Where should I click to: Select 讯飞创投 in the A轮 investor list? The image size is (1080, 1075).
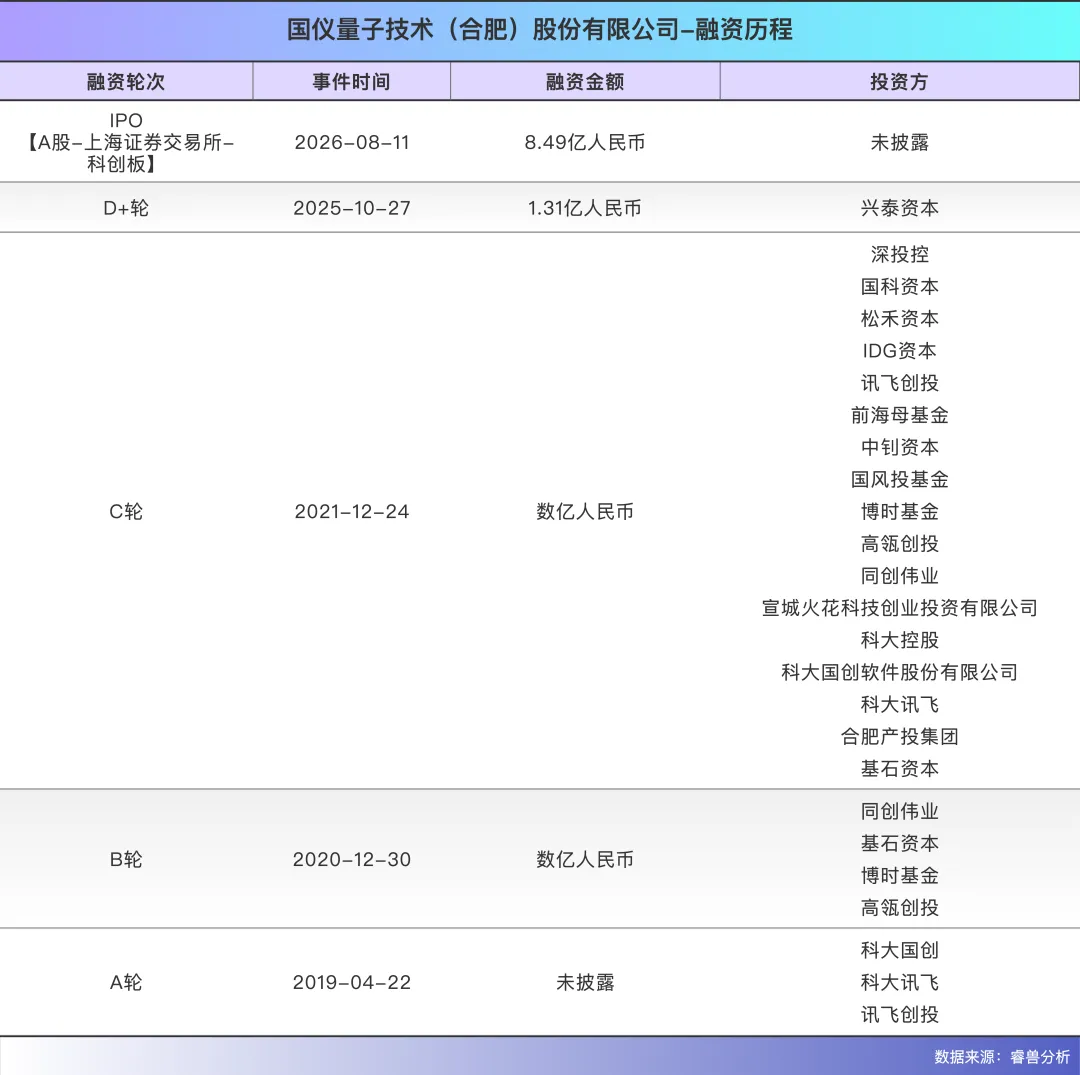(900, 1014)
